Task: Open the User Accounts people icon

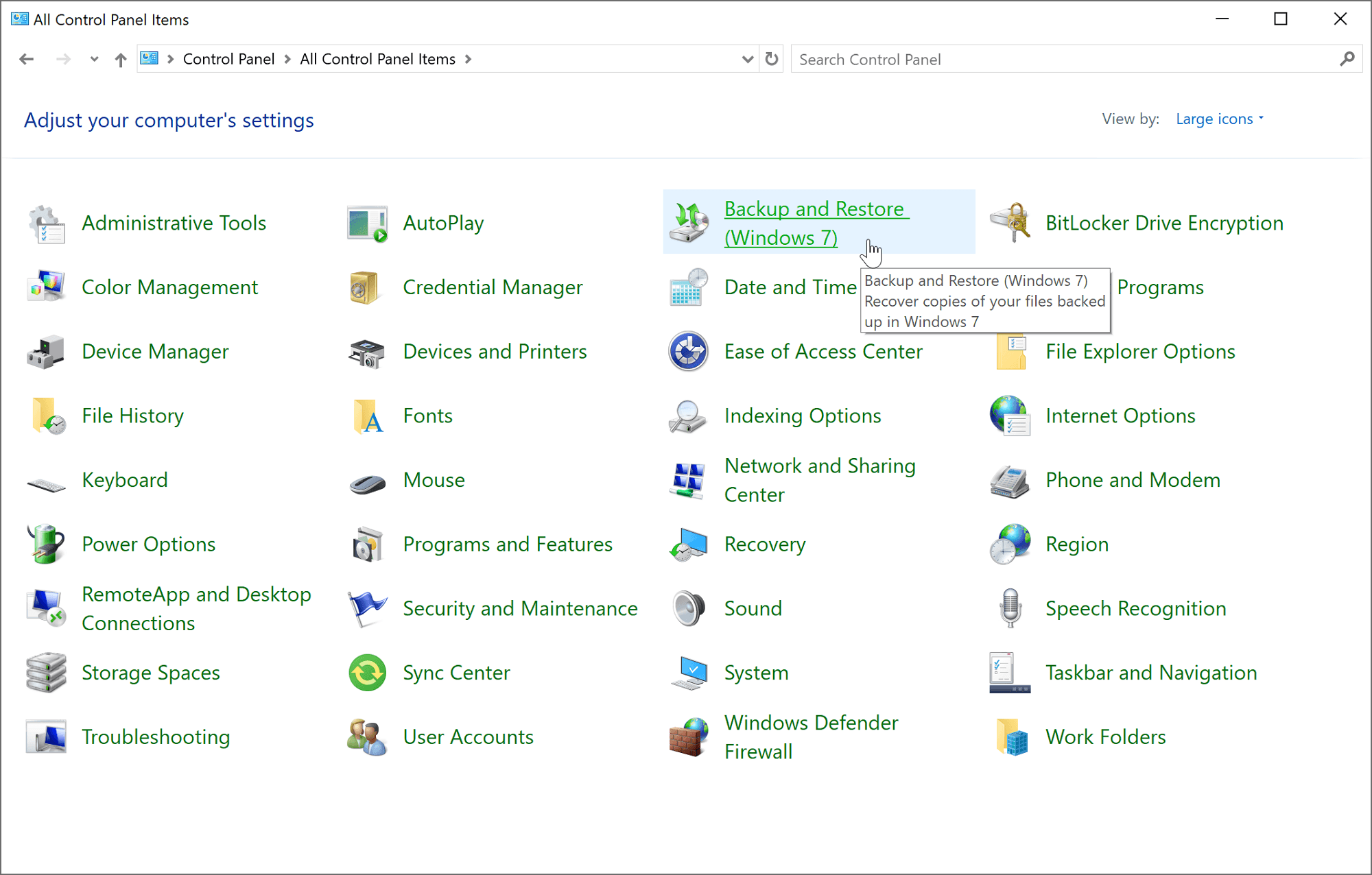Action: [x=367, y=737]
